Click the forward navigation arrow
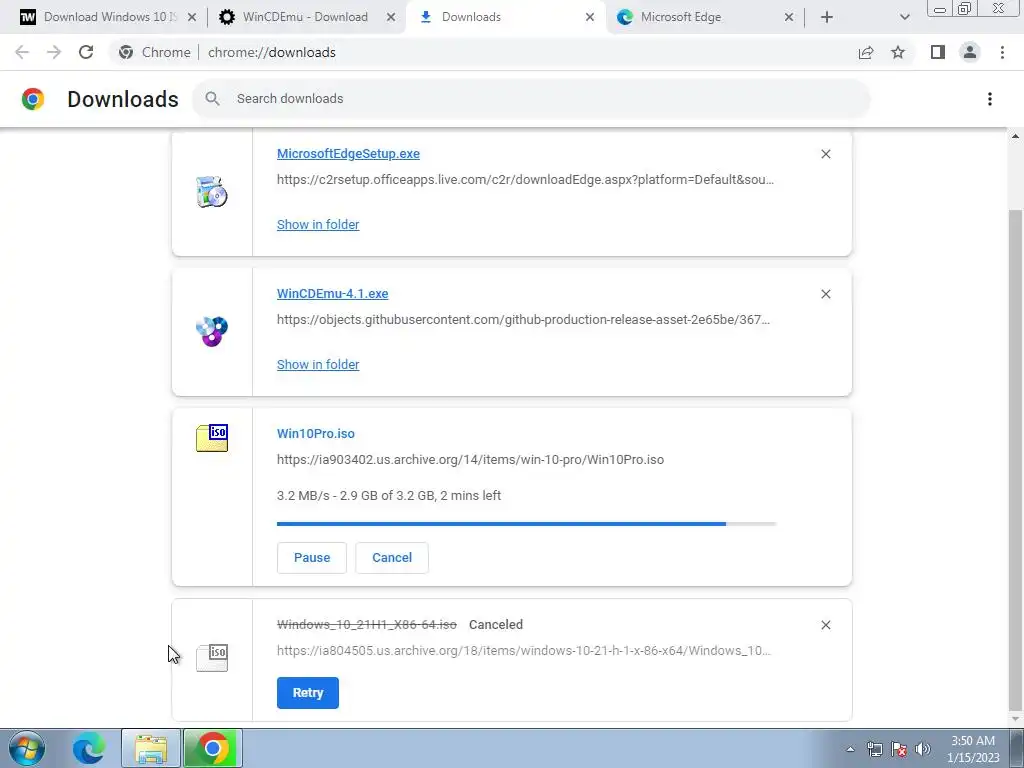Viewport: 1024px width, 768px height. click(x=54, y=52)
